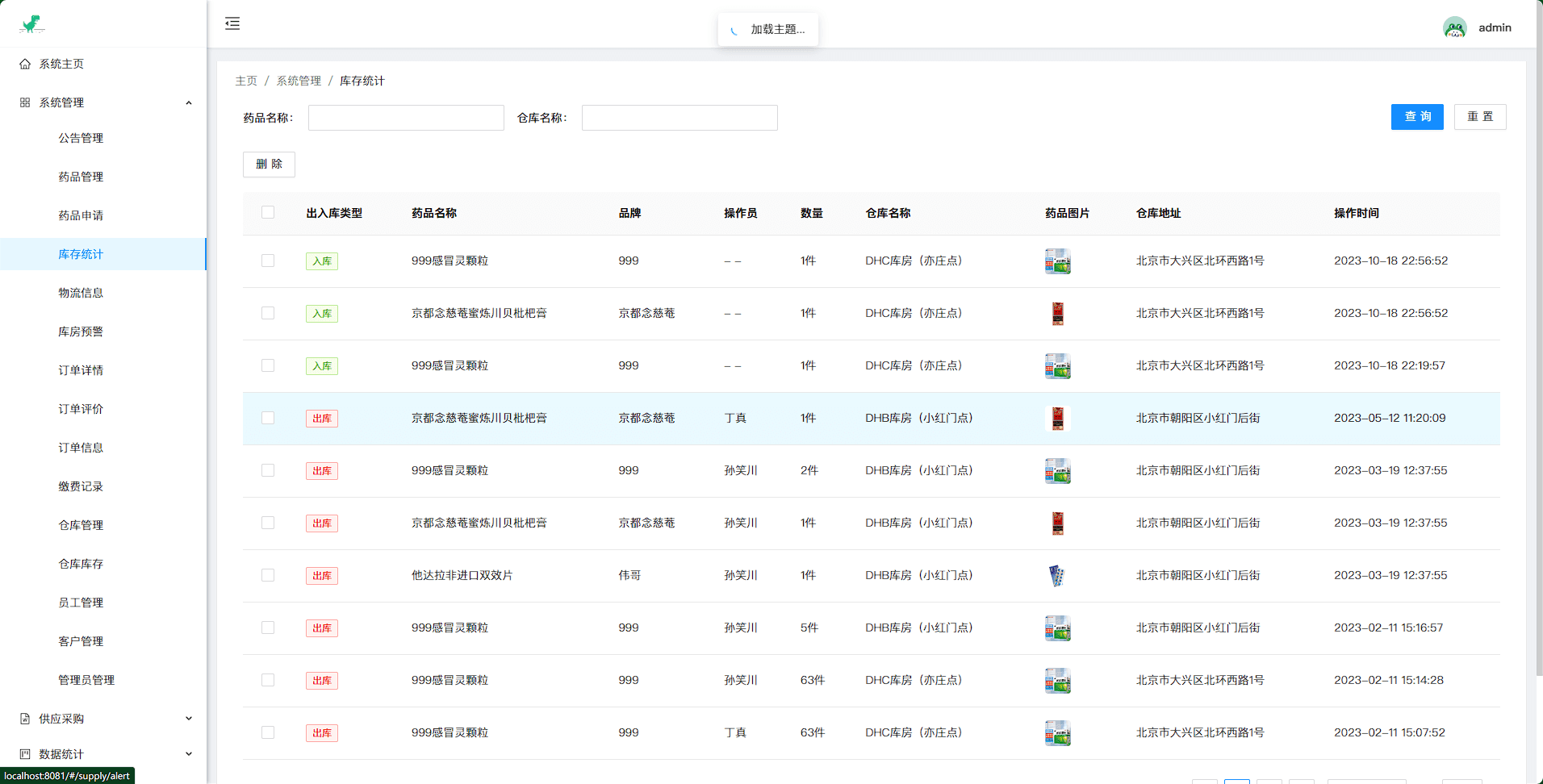The height and width of the screenshot is (784, 1543).
Task: Tick checkbox for row dated 2023-02-11 15:07:52
Action: click(268, 732)
